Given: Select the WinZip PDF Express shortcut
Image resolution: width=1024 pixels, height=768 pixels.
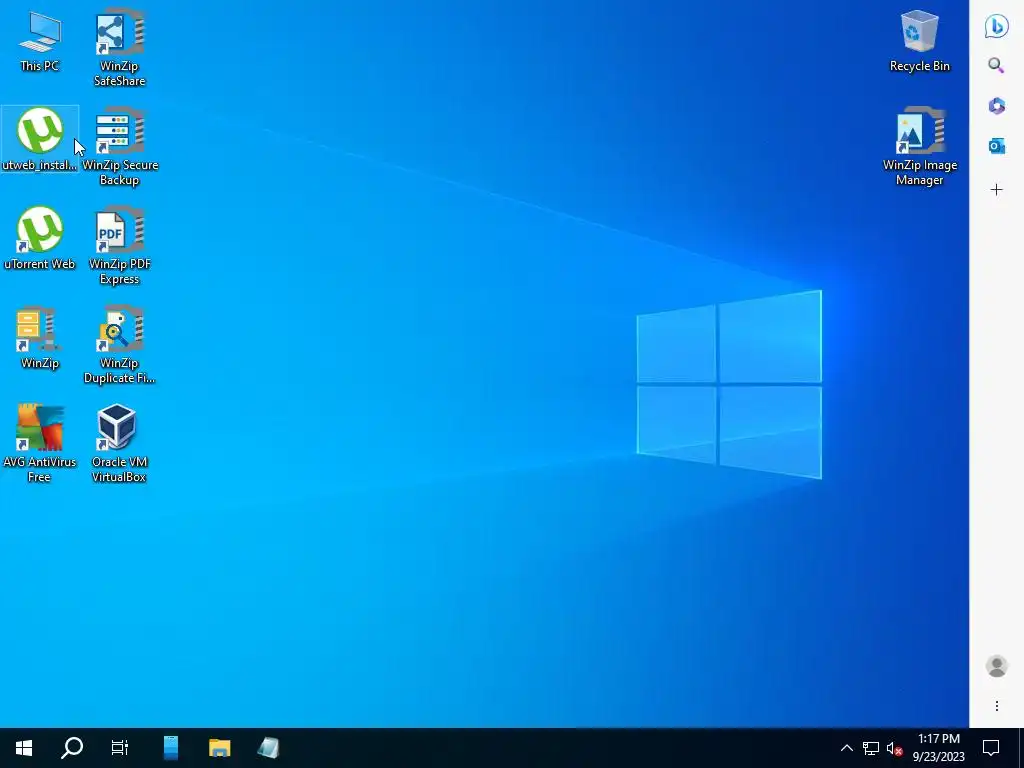Looking at the screenshot, I should coord(120,246).
